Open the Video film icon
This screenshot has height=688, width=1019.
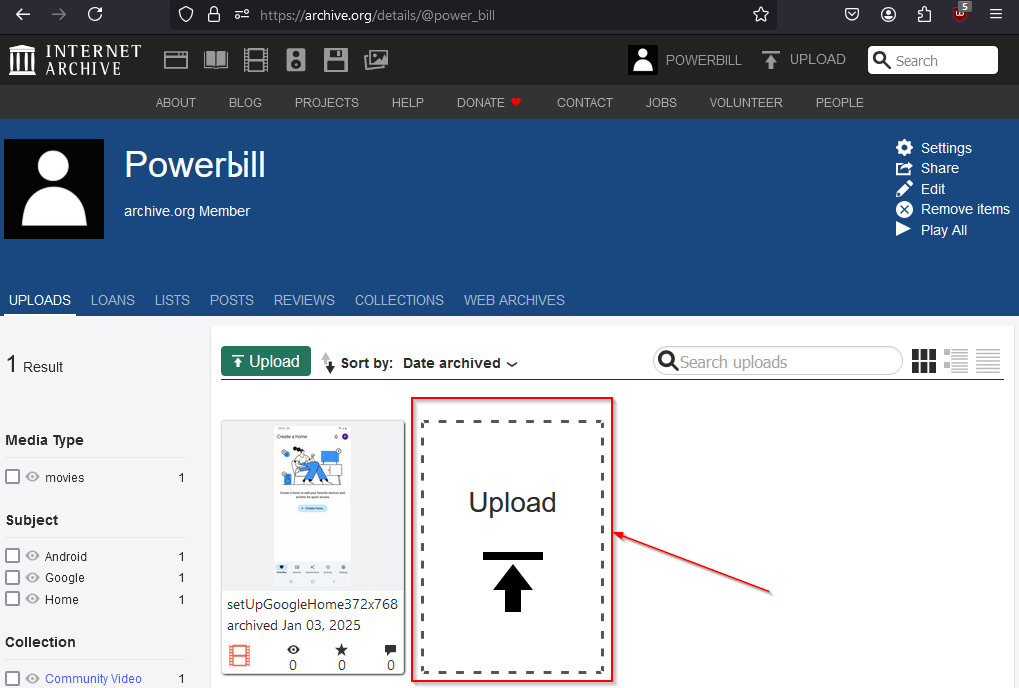[256, 60]
